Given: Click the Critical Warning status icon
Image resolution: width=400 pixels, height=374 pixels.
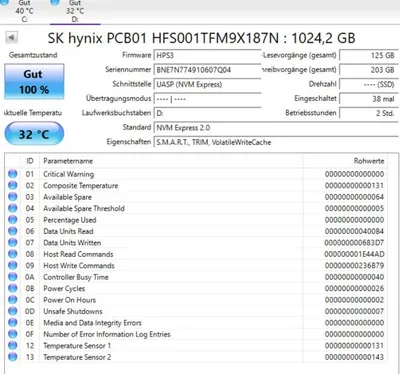Looking at the screenshot, I should click(13, 174).
